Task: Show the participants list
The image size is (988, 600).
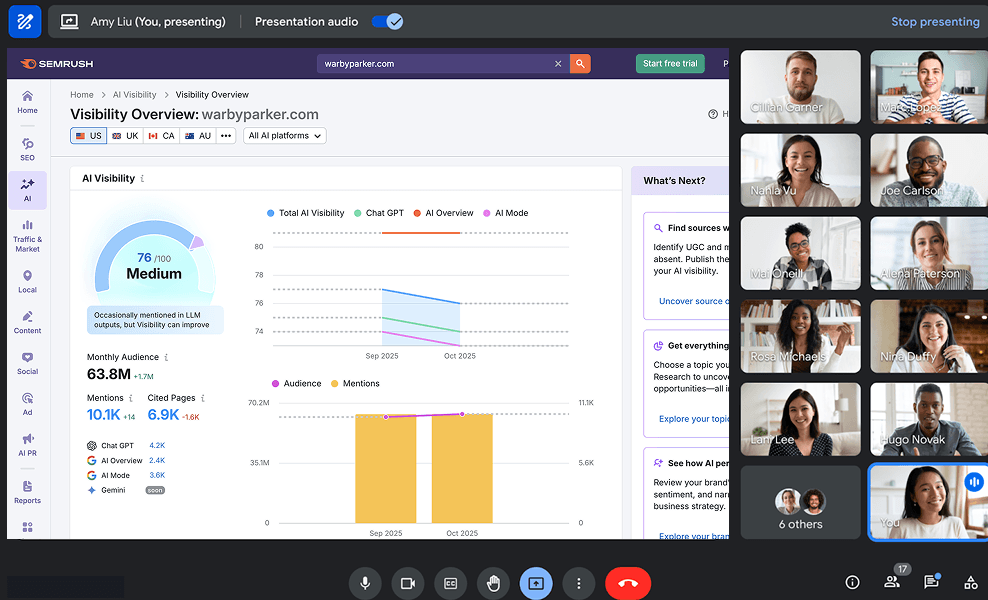Action: pos(891,582)
